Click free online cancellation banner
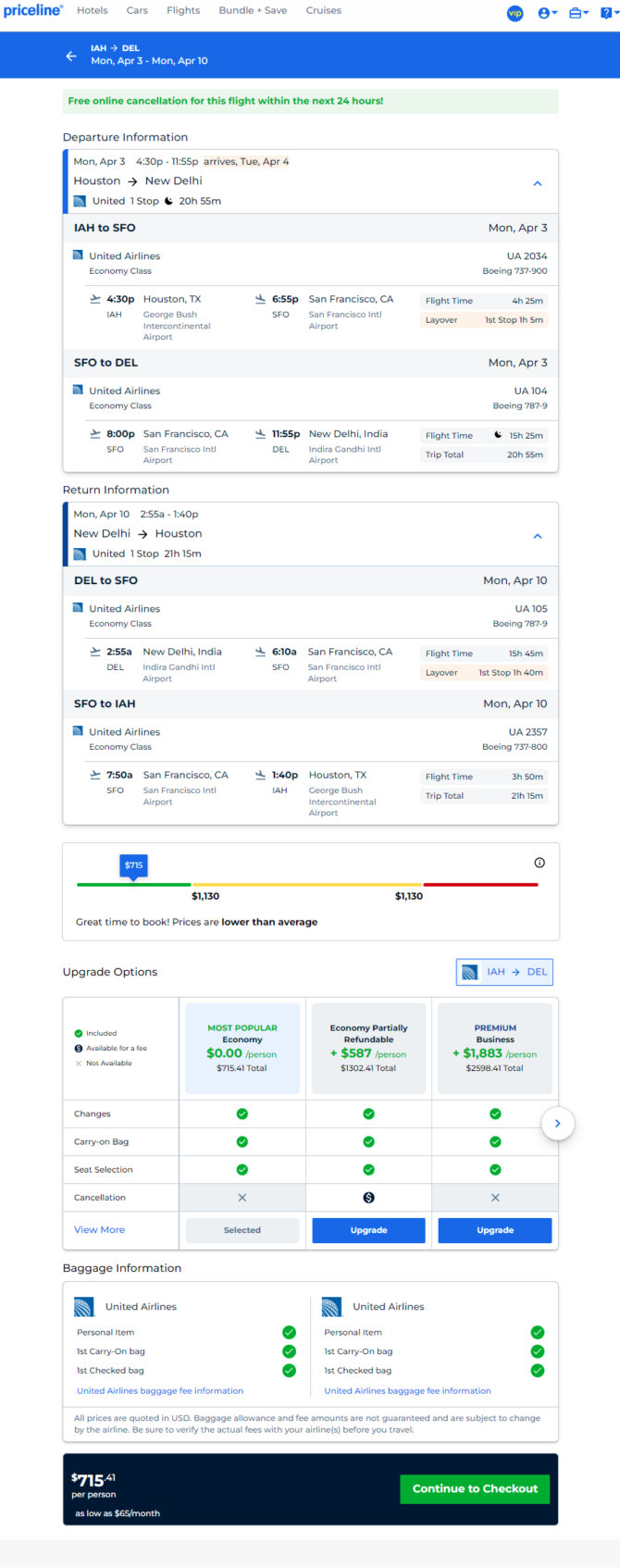 pos(311,101)
